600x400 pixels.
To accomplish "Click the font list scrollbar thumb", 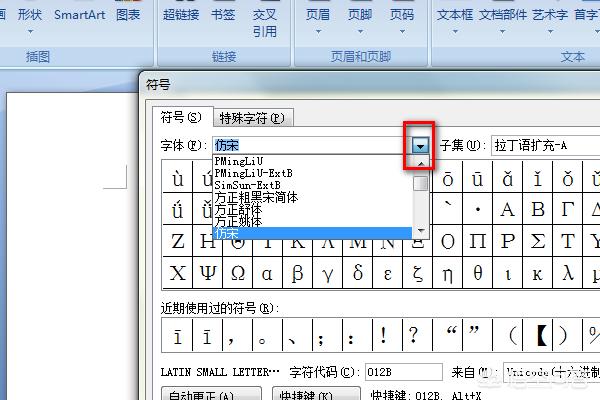I will pos(421,183).
